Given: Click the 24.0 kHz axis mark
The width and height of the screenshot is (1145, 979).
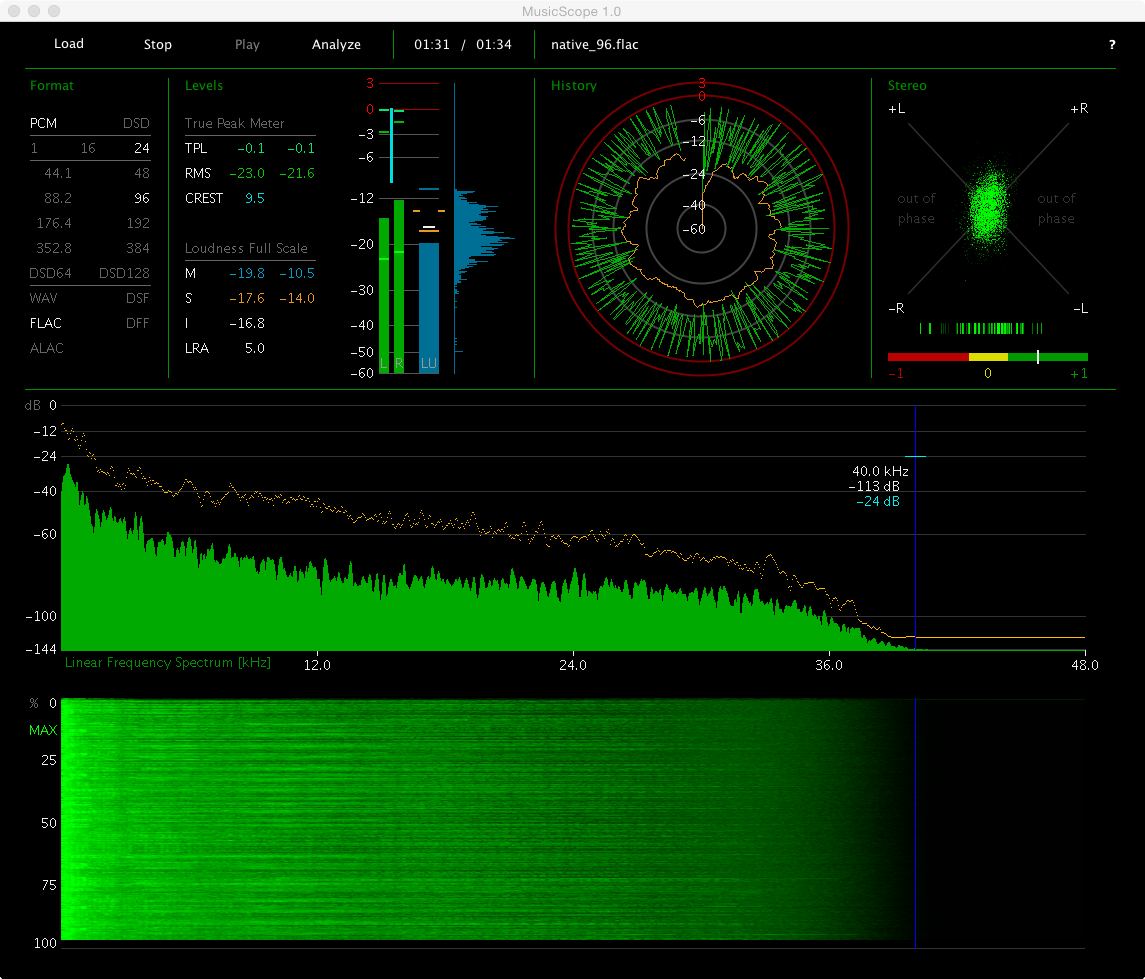Looking at the screenshot, I should [572, 665].
